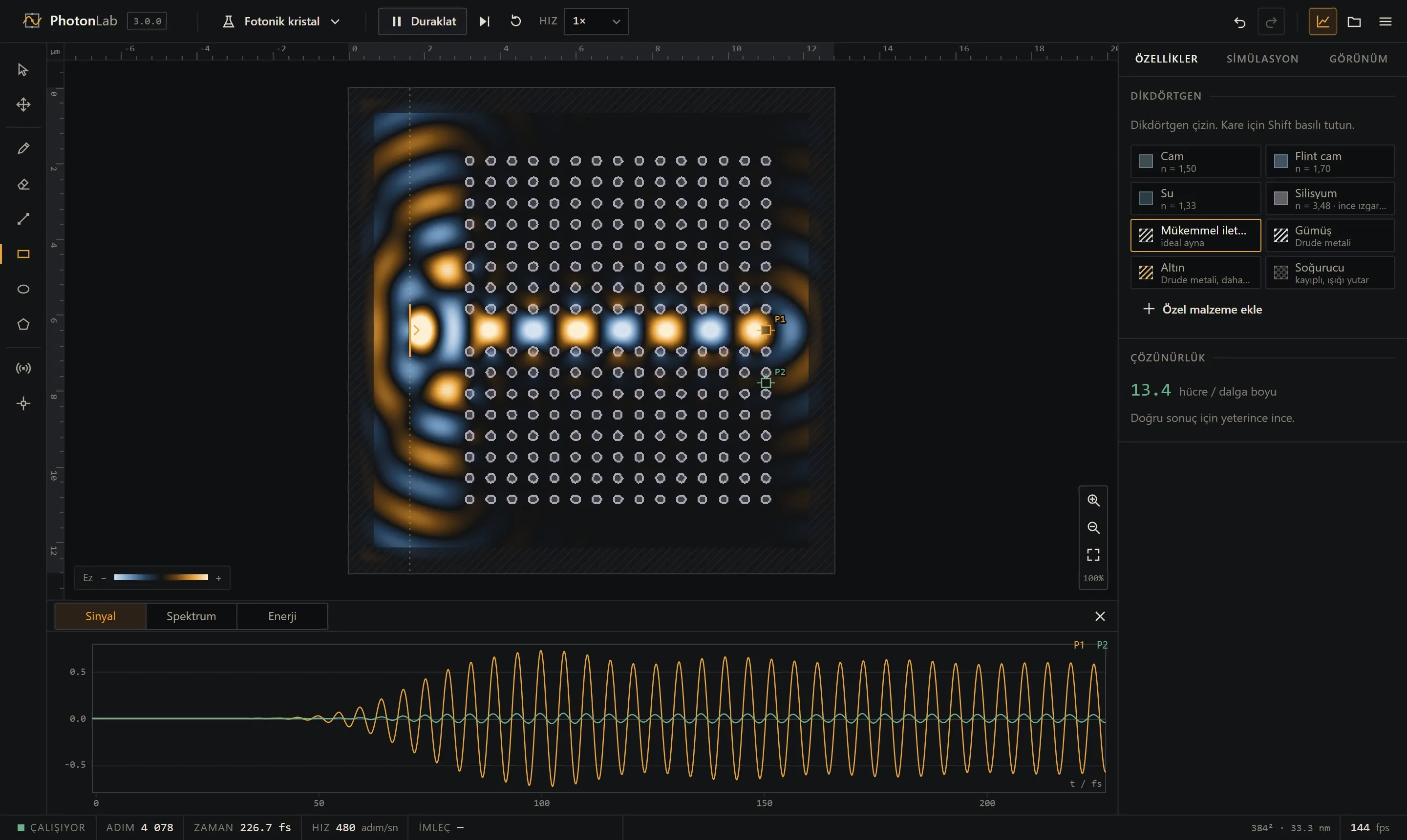Select the rectangle shape tool
The width and height of the screenshot is (1407, 840).
[23, 254]
